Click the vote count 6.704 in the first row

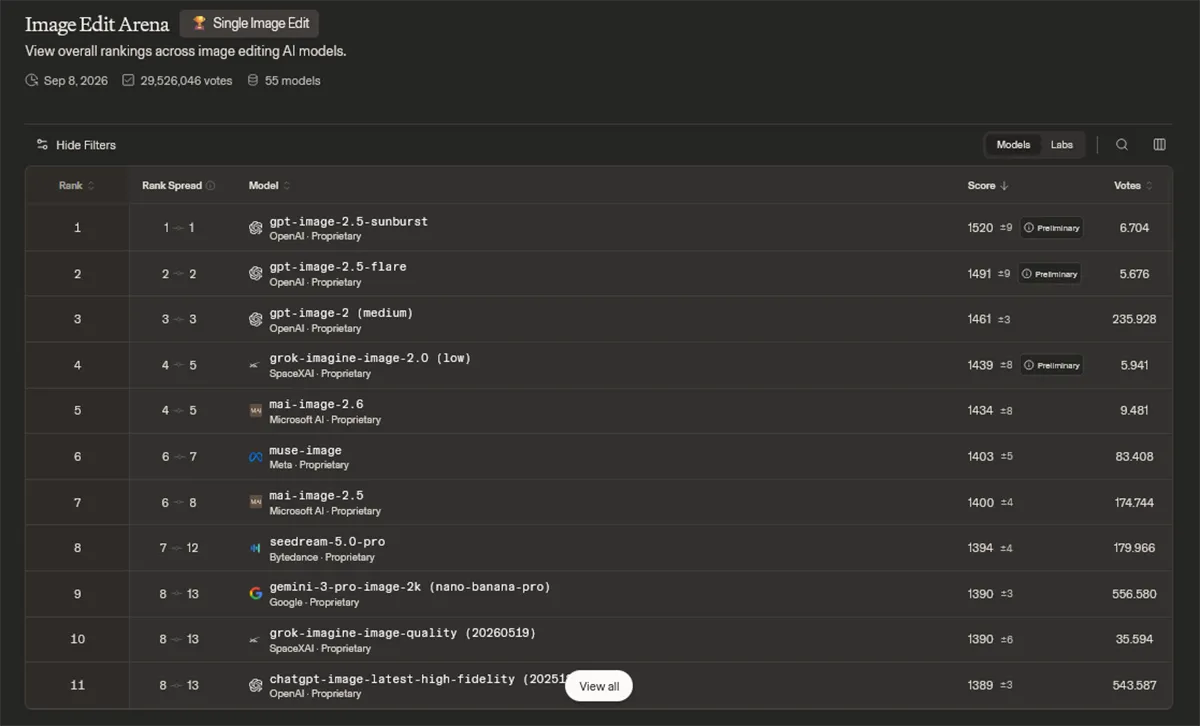1134,228
